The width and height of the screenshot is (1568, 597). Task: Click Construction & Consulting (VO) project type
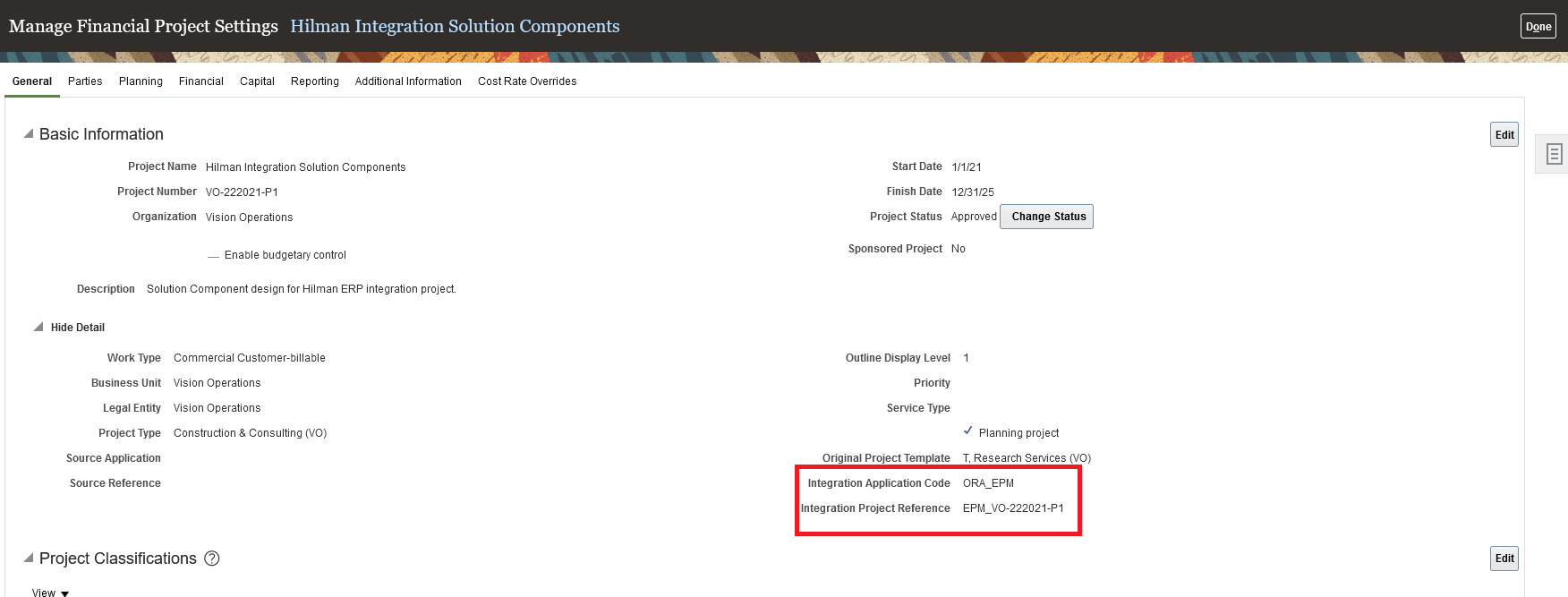coord(251,433)
